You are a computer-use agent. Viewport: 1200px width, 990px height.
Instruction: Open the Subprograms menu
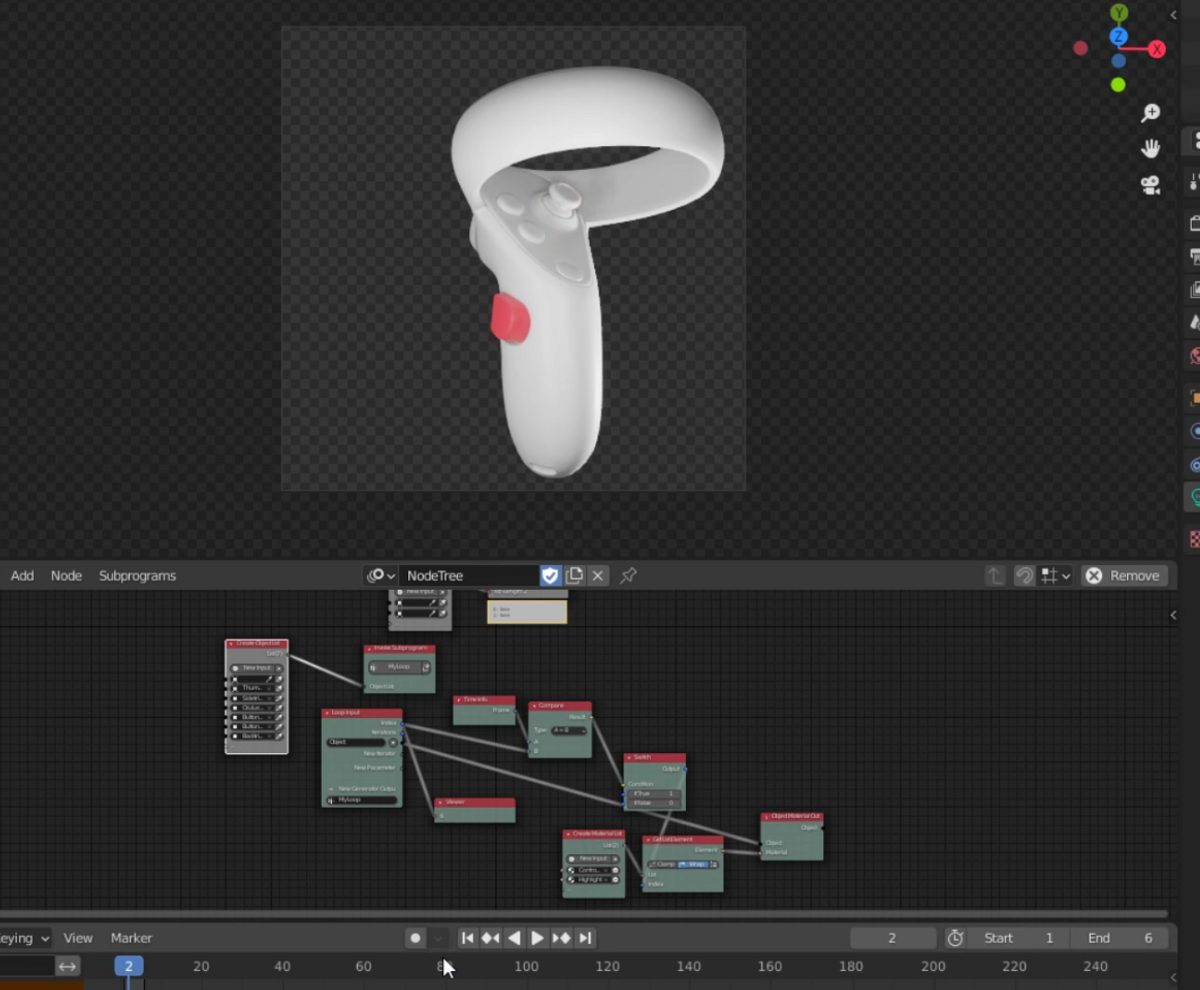coord(137,575)
